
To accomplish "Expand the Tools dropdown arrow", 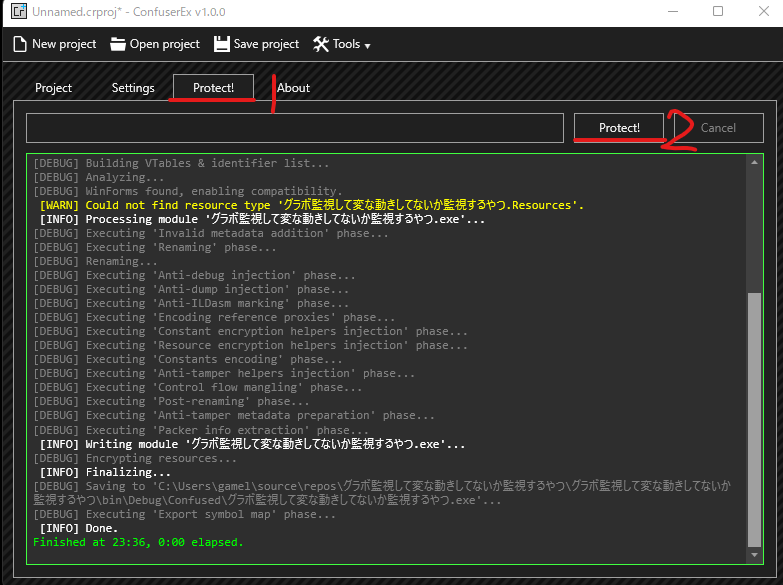I will pyautogui.click(x=368, y=46).
